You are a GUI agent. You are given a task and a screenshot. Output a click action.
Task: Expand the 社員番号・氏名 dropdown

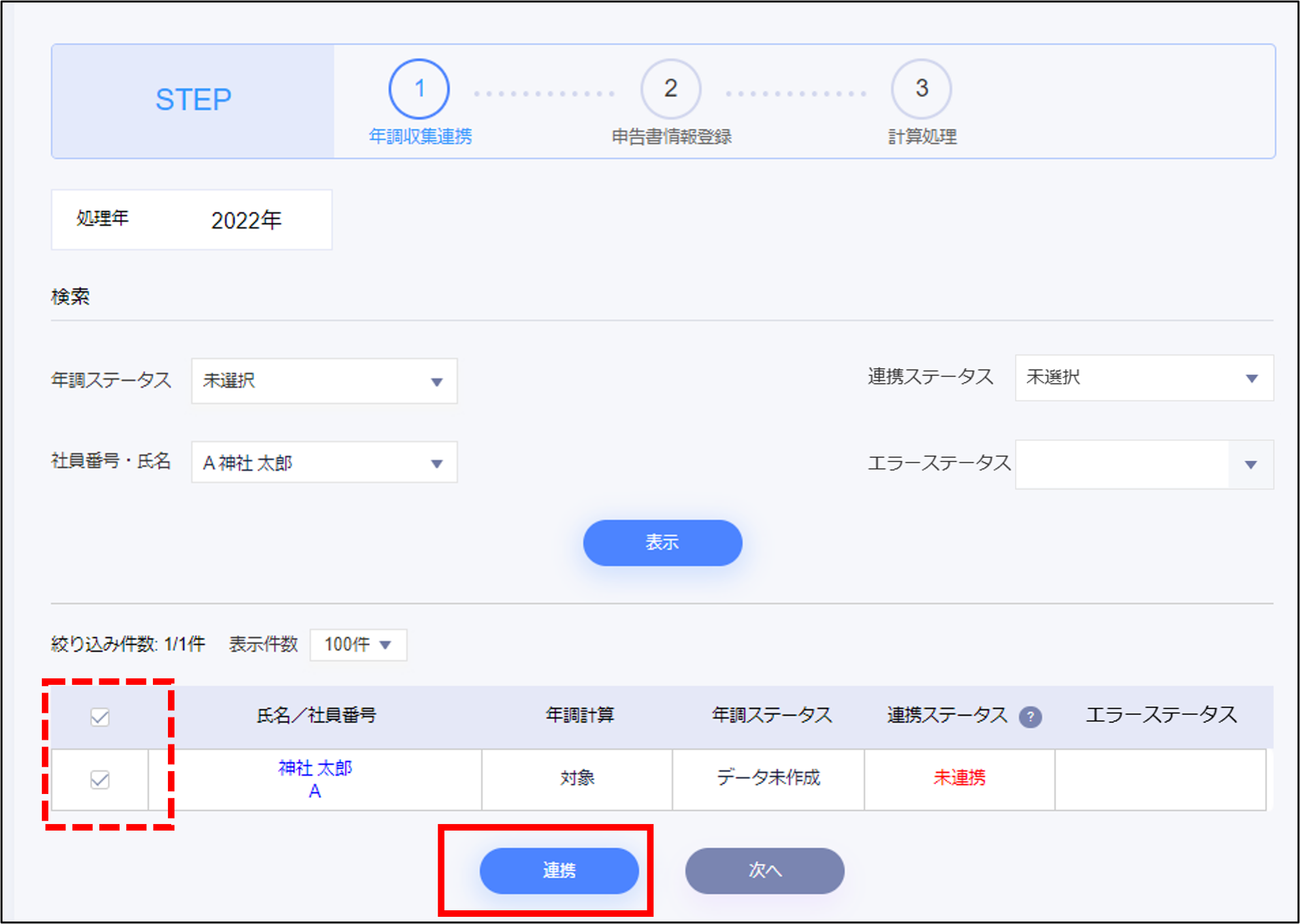click(x=323, y=463)
